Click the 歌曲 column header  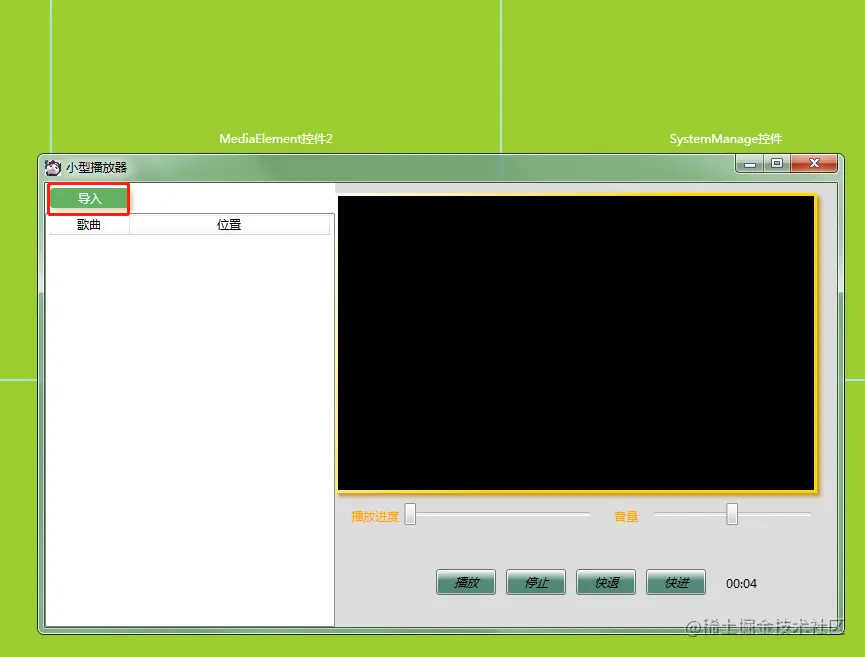[89, 225]
